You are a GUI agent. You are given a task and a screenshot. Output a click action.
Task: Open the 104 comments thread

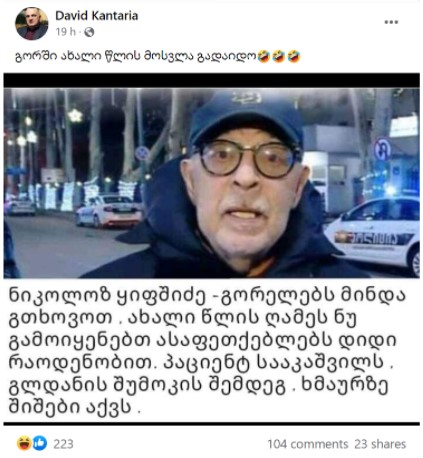pyautogui.click(x=307, y=444)
